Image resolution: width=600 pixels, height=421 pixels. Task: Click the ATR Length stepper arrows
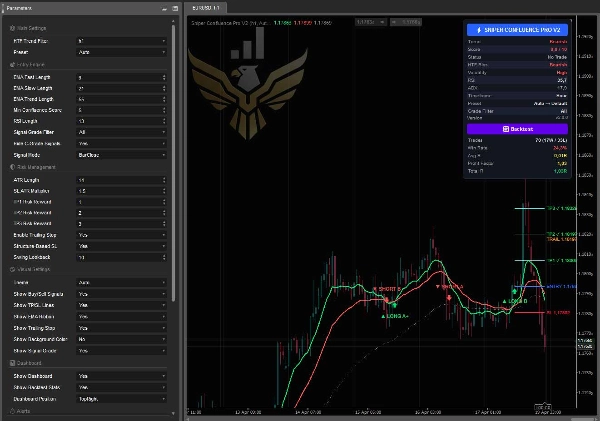click(164, 180)
